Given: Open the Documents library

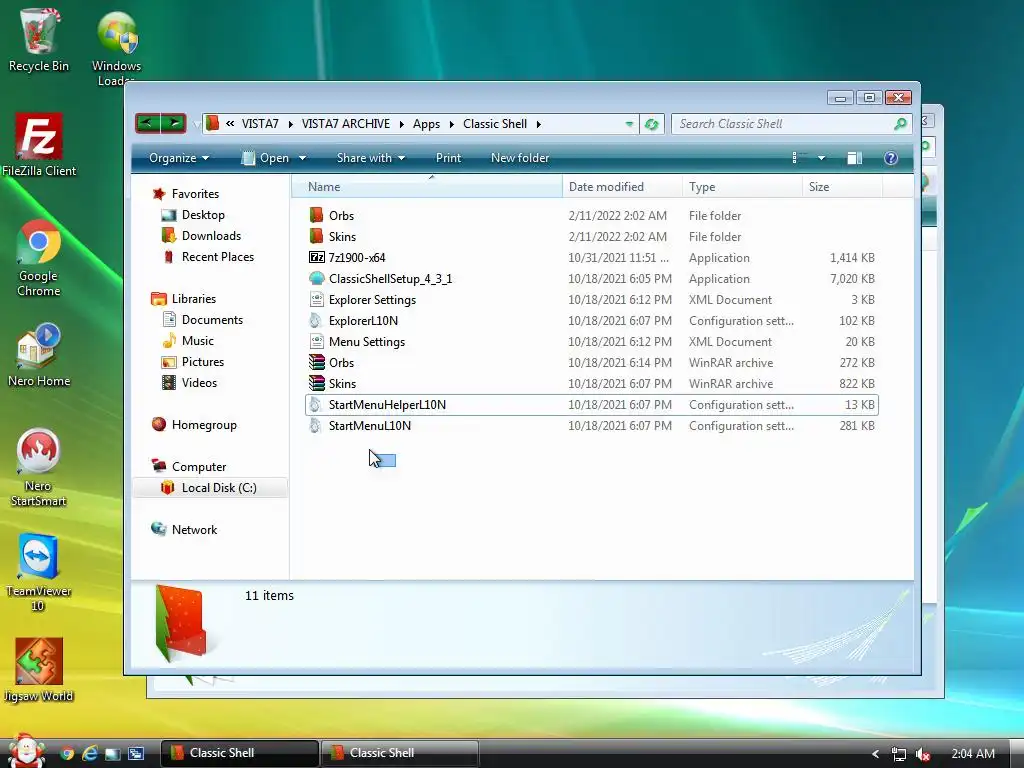Looking at the screenshot, I should 212,319.
